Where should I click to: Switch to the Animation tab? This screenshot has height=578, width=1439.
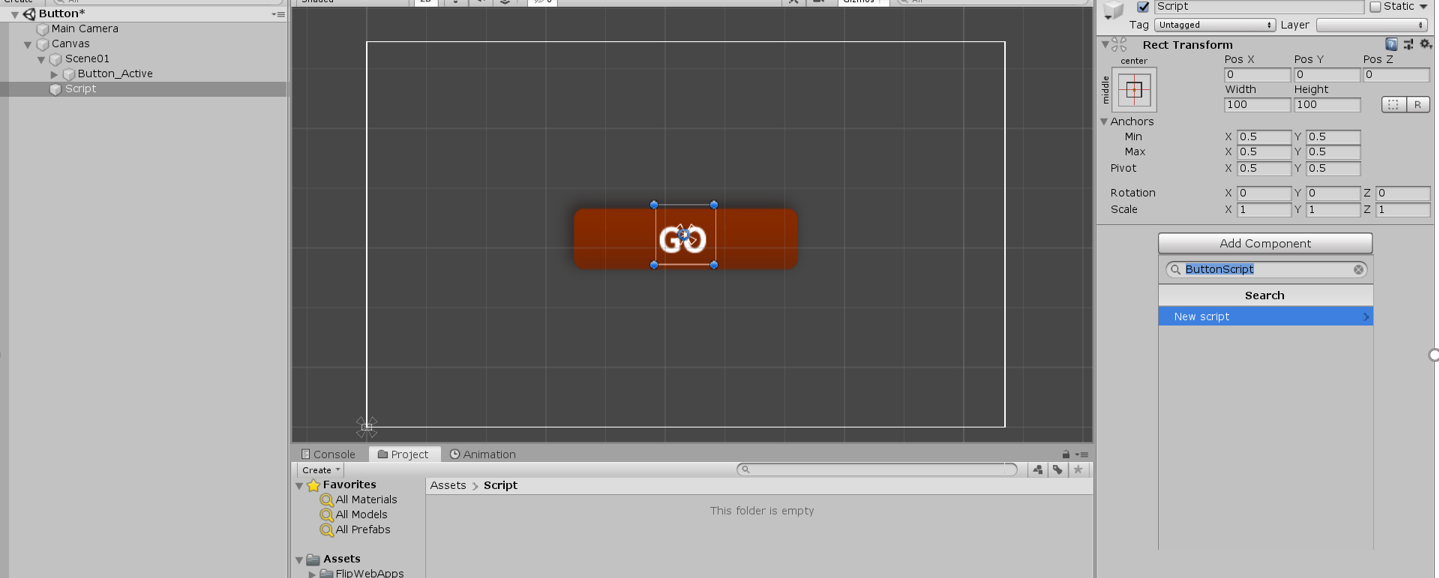[x=482, y=454]
